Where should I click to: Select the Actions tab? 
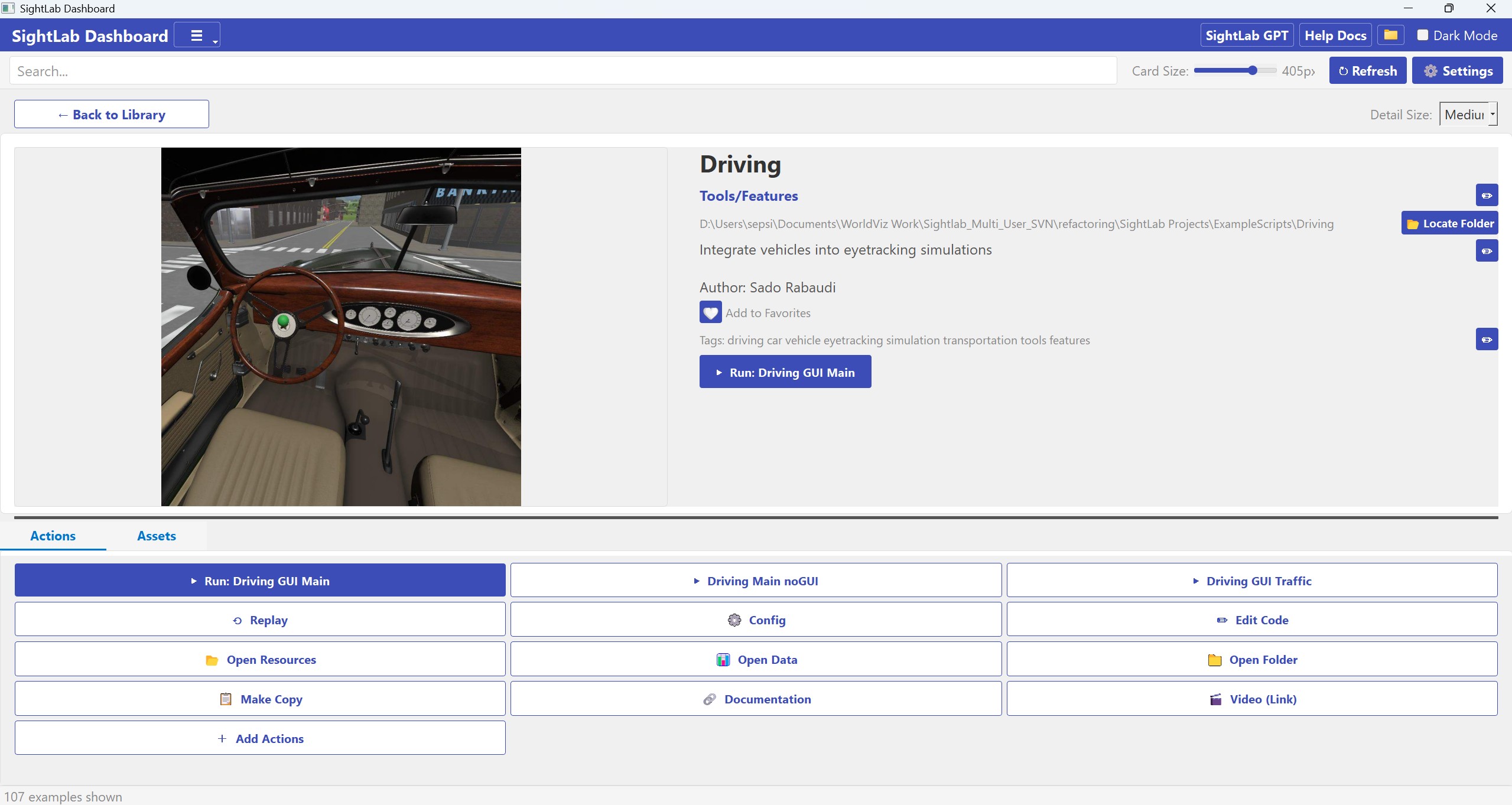click(53, 536)
